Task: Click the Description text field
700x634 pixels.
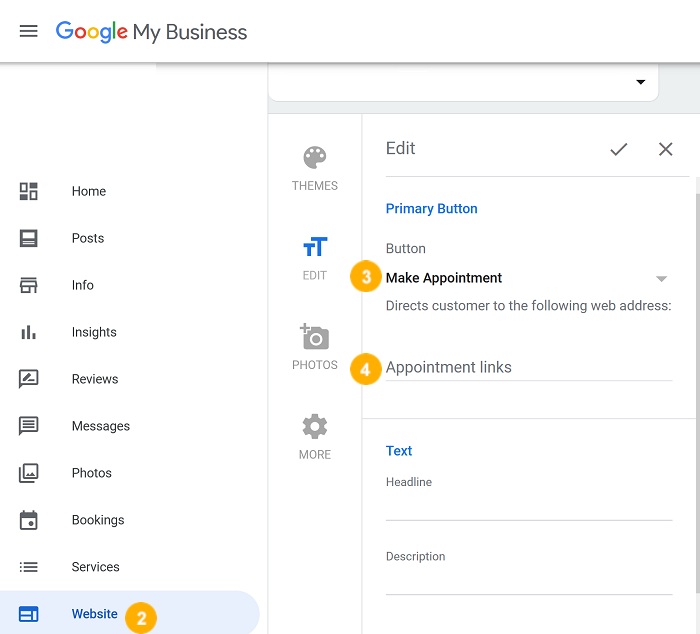Action: (x=529, y=580)
